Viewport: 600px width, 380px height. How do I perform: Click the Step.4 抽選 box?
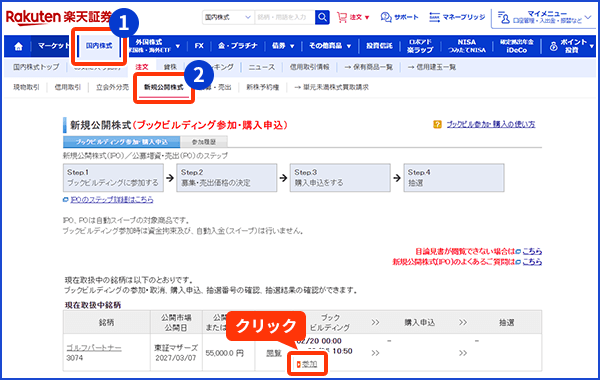[454, 178]
